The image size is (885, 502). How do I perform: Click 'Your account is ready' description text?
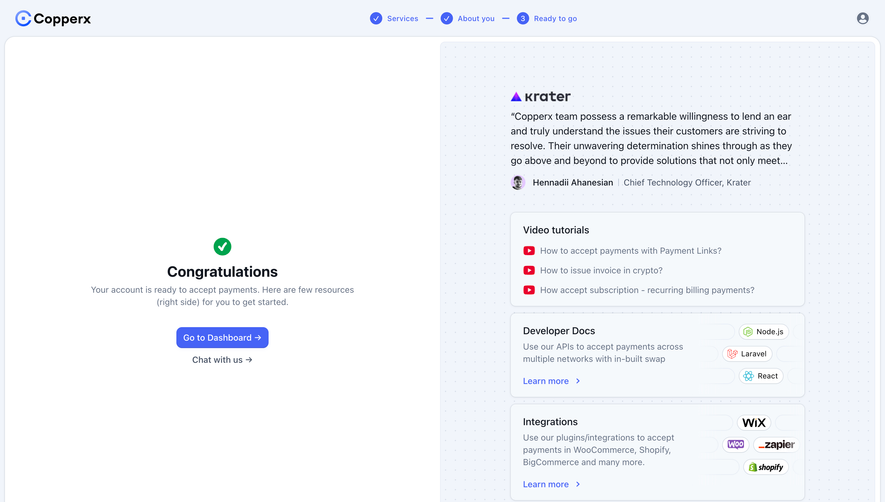tap(222, 296)
